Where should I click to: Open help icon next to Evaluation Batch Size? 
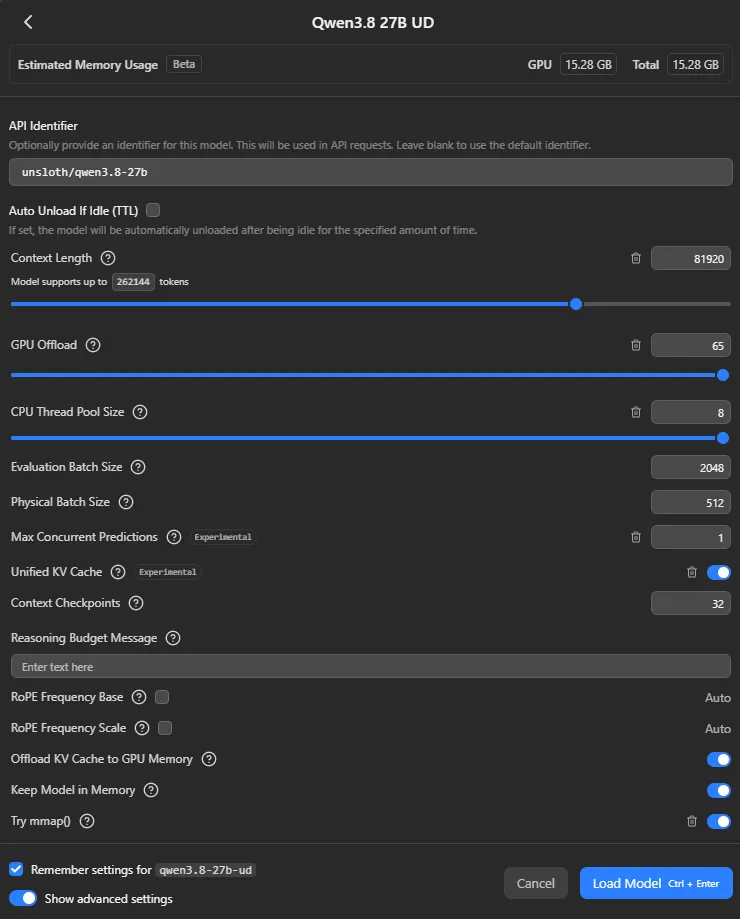click(x=138, y=467)
